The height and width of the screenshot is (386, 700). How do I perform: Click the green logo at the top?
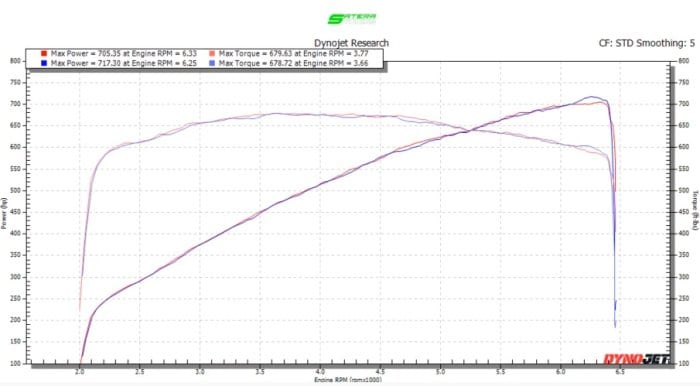point(352,18)
